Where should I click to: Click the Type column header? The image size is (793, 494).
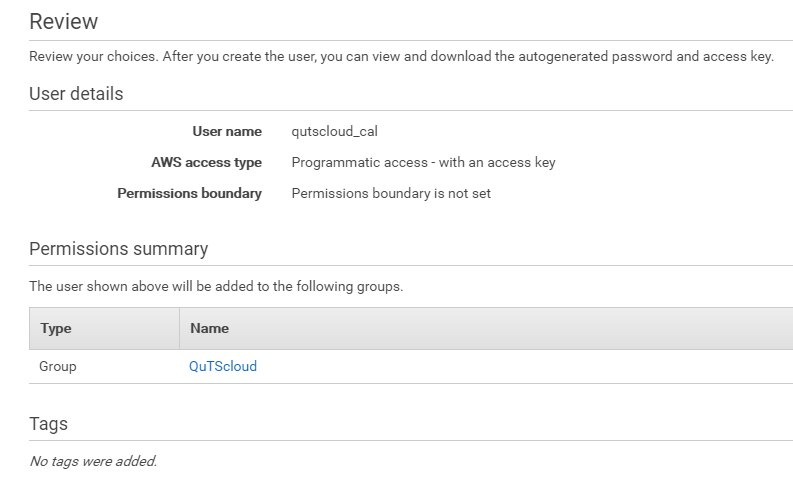[55, 328]
